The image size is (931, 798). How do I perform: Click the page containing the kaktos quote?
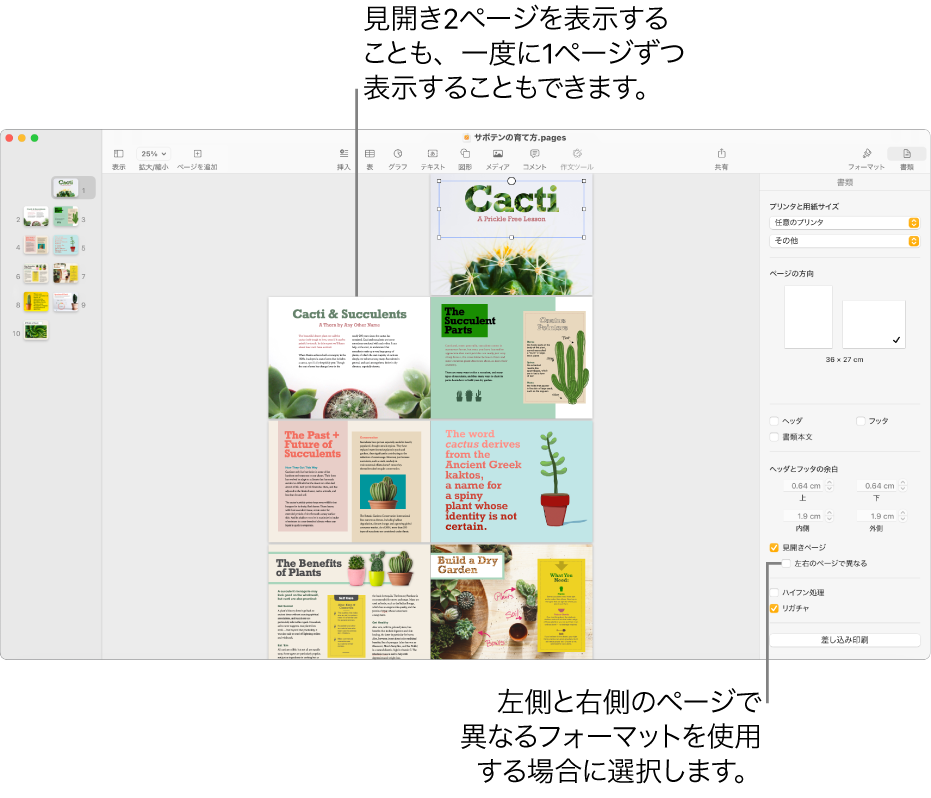click(511, 482)
